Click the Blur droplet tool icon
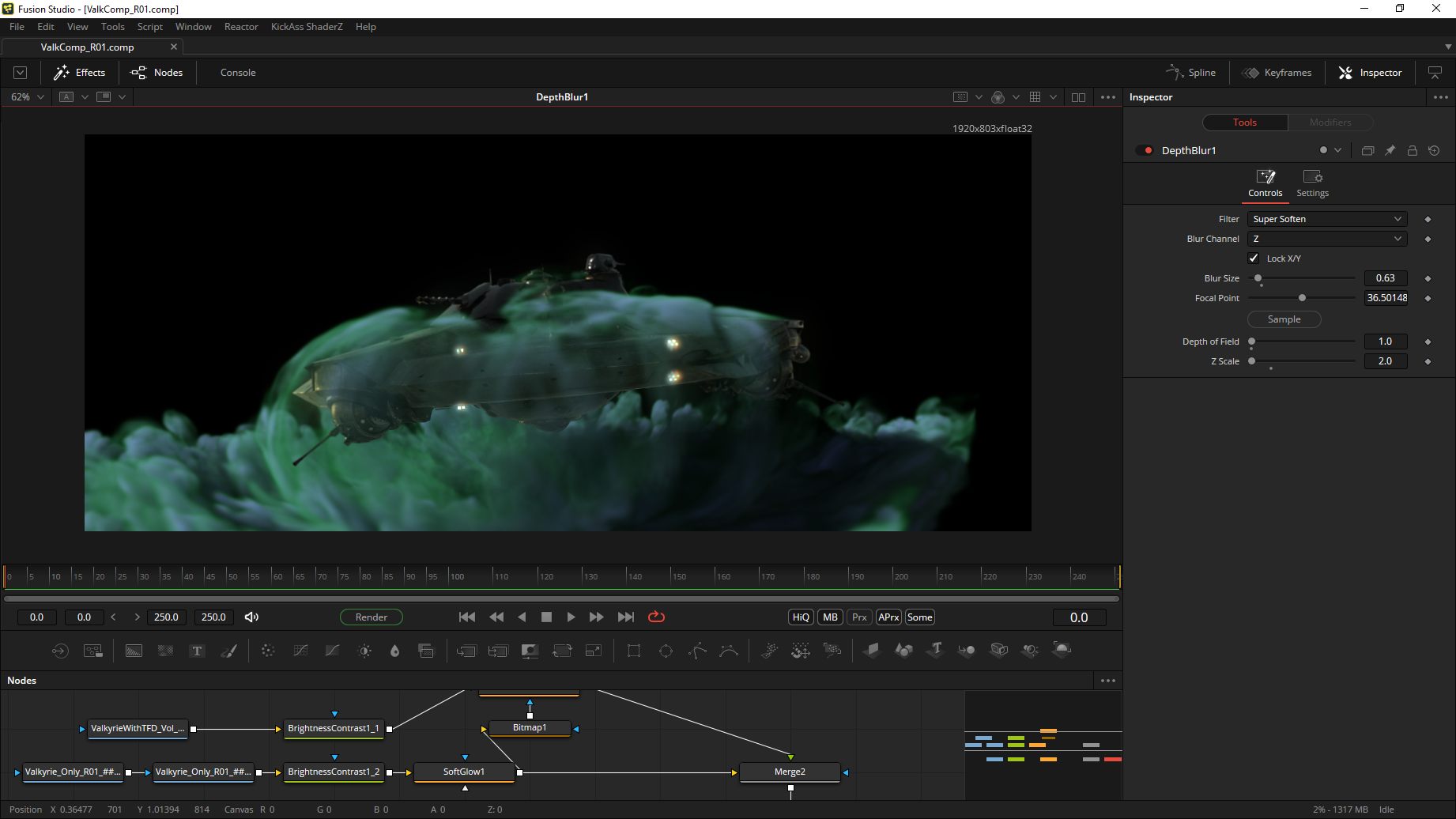This screenshot has height=819, width=1456. click(394, 651)
